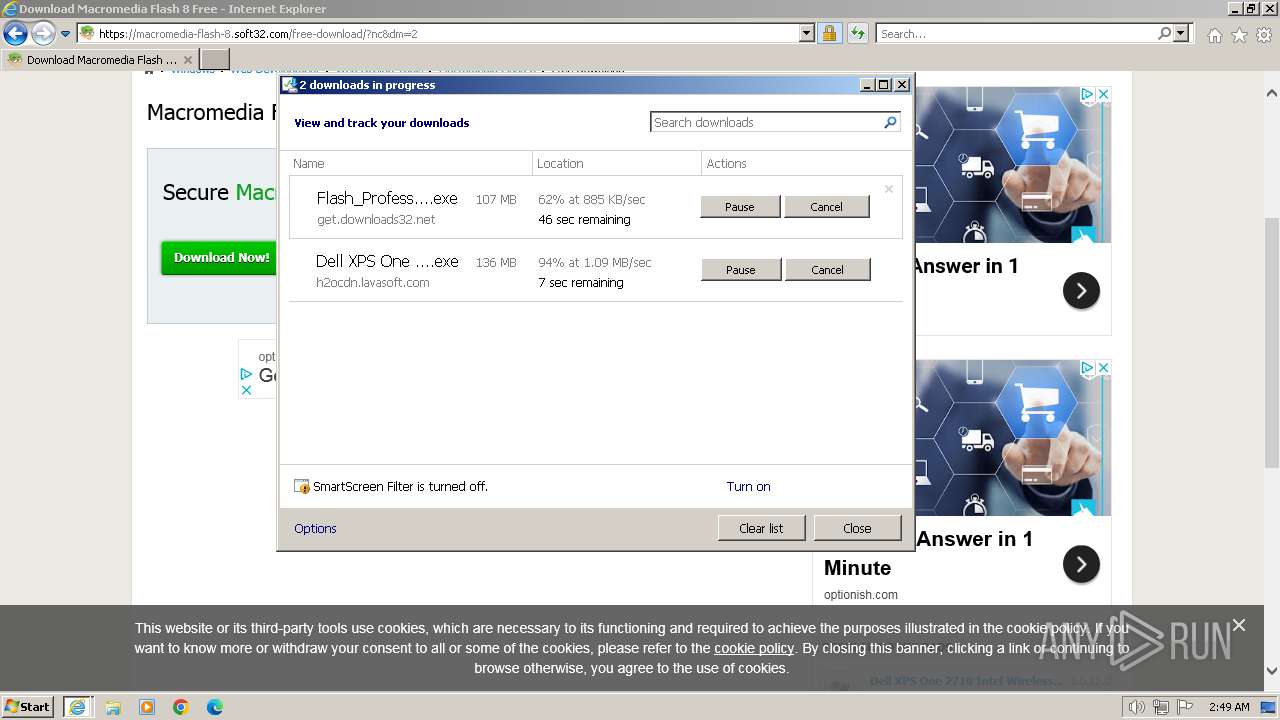Launch Google Chrome from taskbar

click(181, 707)
